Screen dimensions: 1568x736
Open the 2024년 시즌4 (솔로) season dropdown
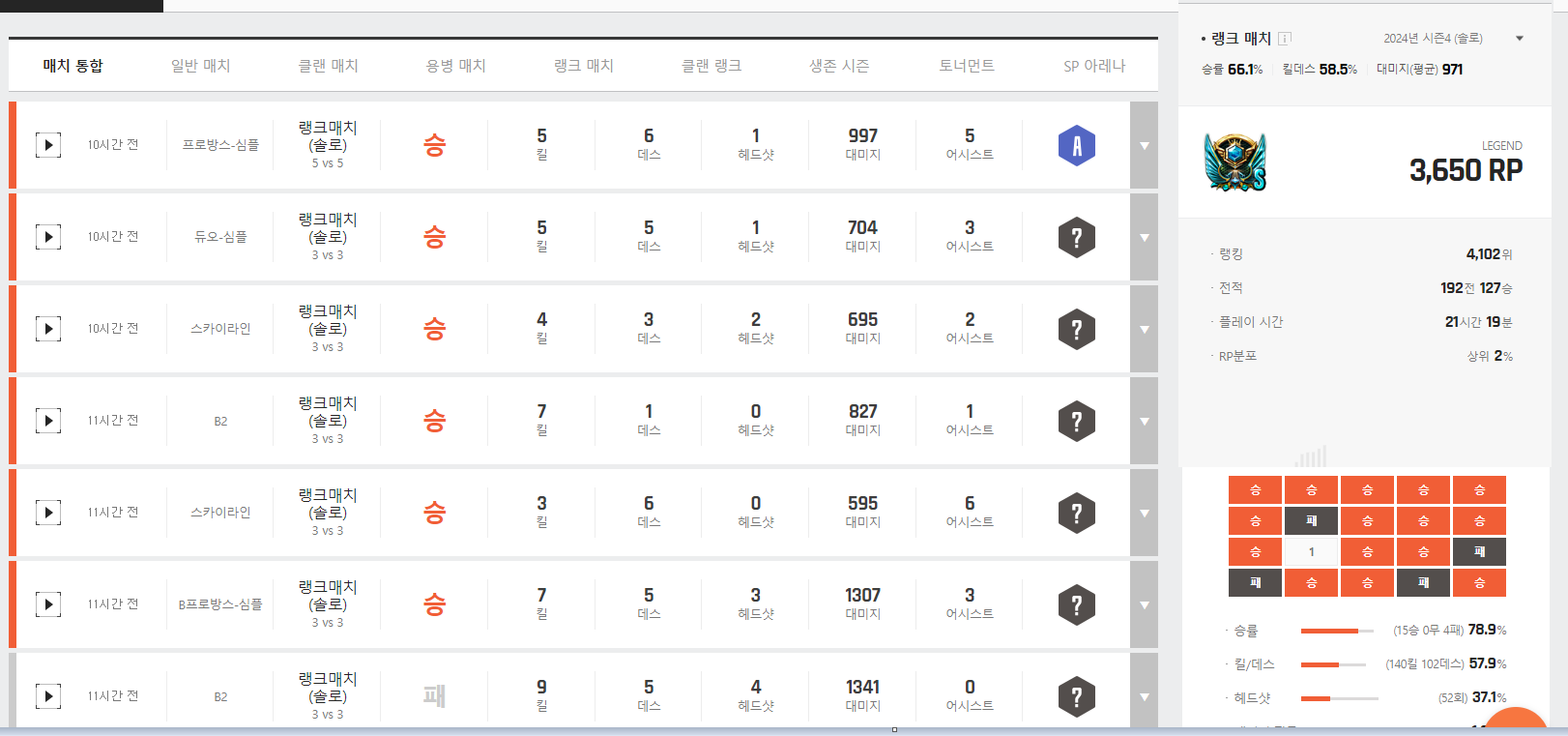(1519, 39)
